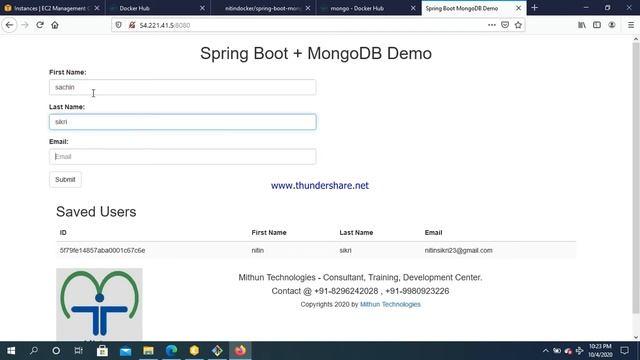Viewport: 640px width, 360px height.
Task: Open Task View on the taskbar
Action: click(78, 351)
